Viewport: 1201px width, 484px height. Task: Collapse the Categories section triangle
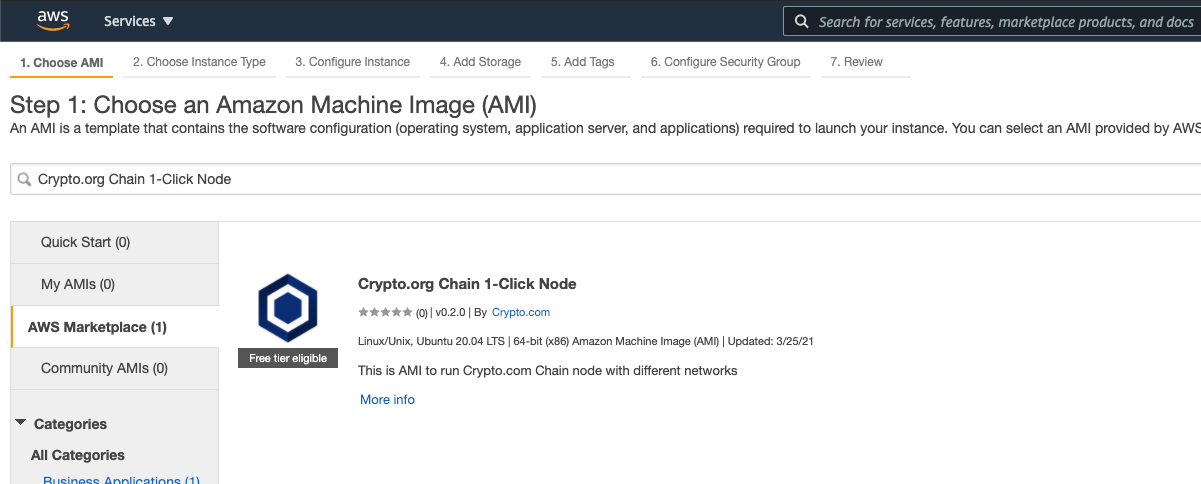[21, 423]
